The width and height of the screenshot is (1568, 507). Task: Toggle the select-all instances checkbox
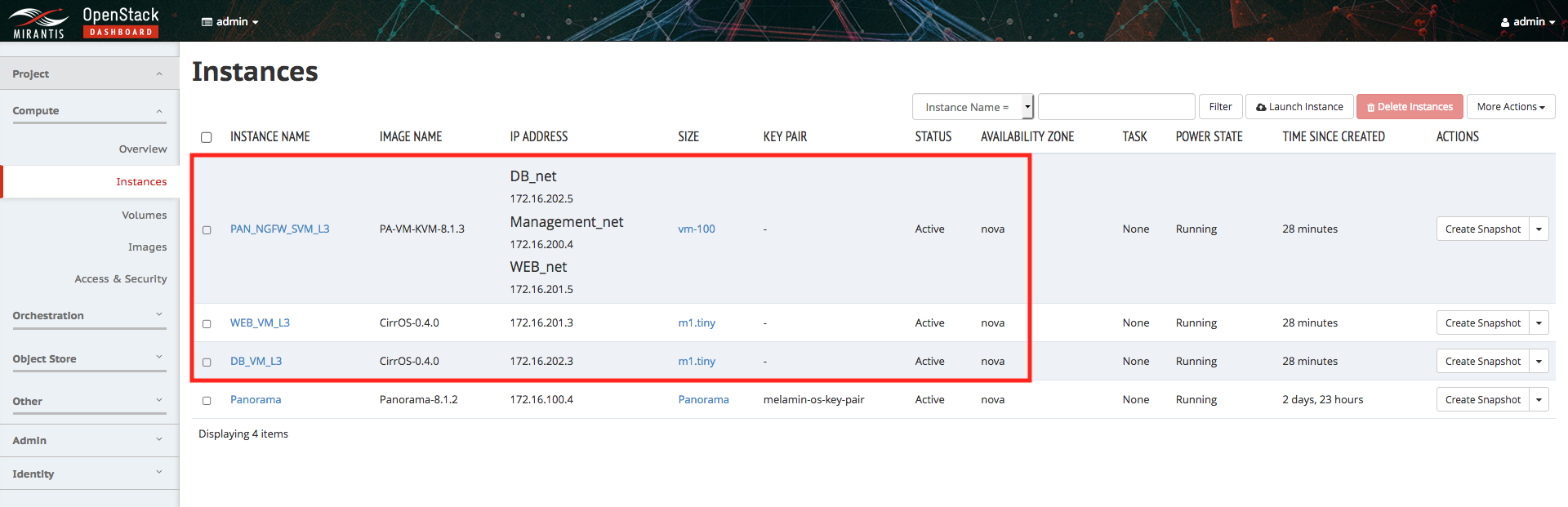pyautogui.click(x=207, y=137)
